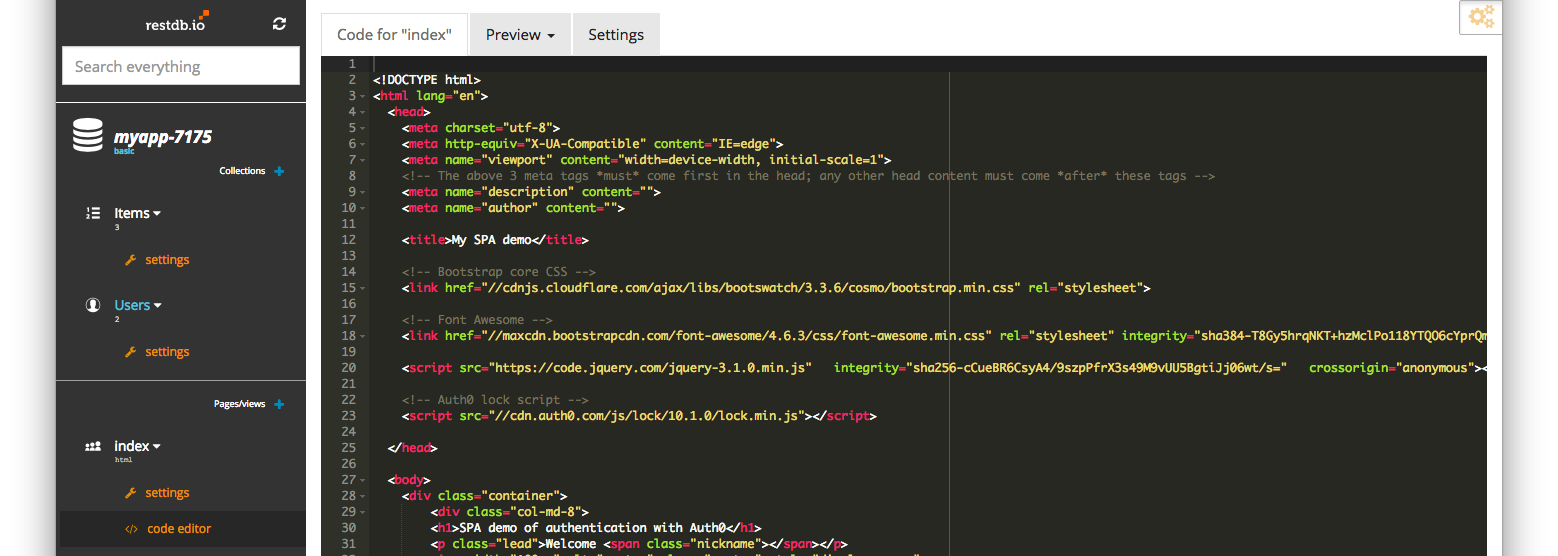Click the user icon beside Users
The image size is (1558, 556).
tap(93, 305)
